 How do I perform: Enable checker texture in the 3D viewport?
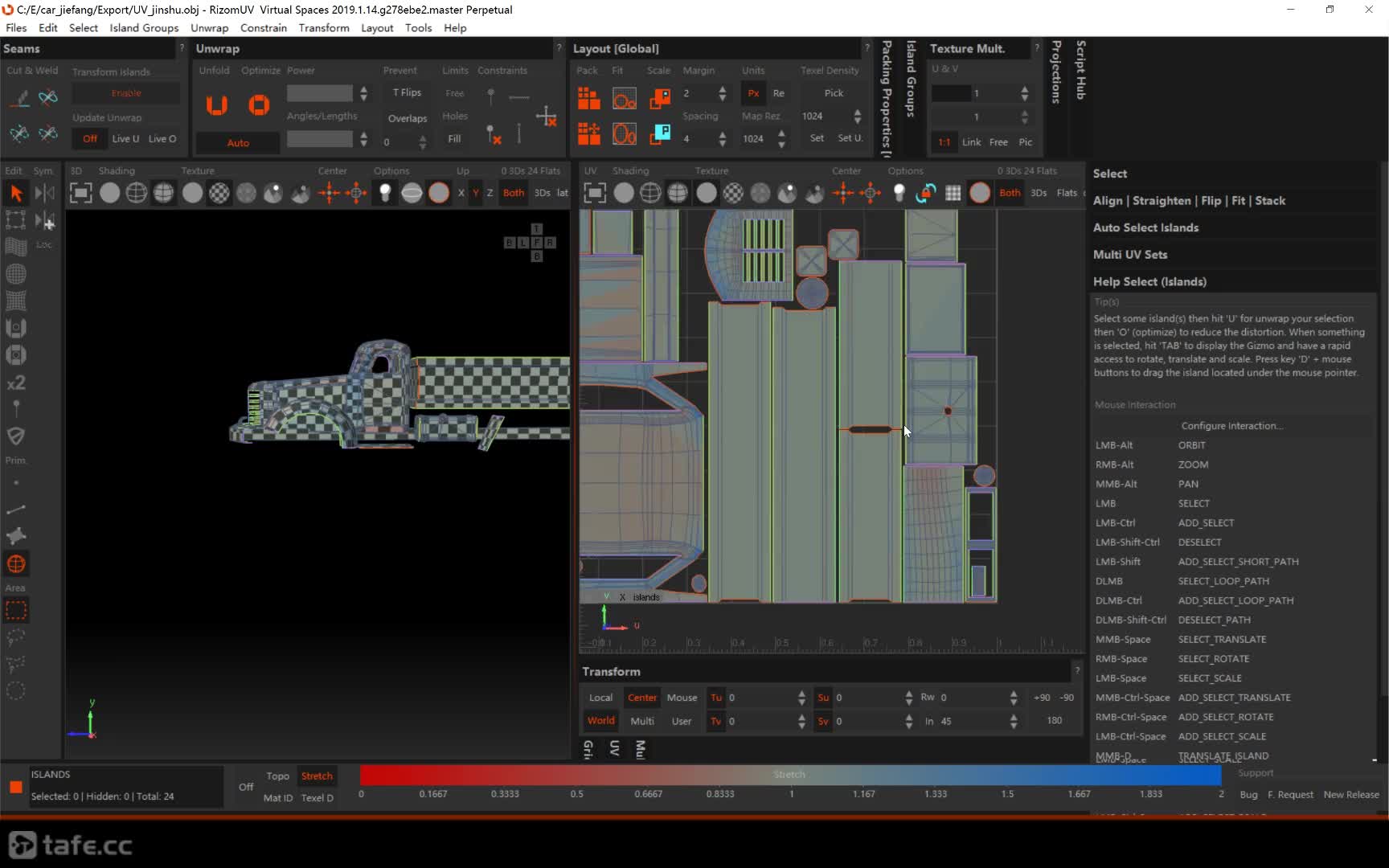(219, 193)
